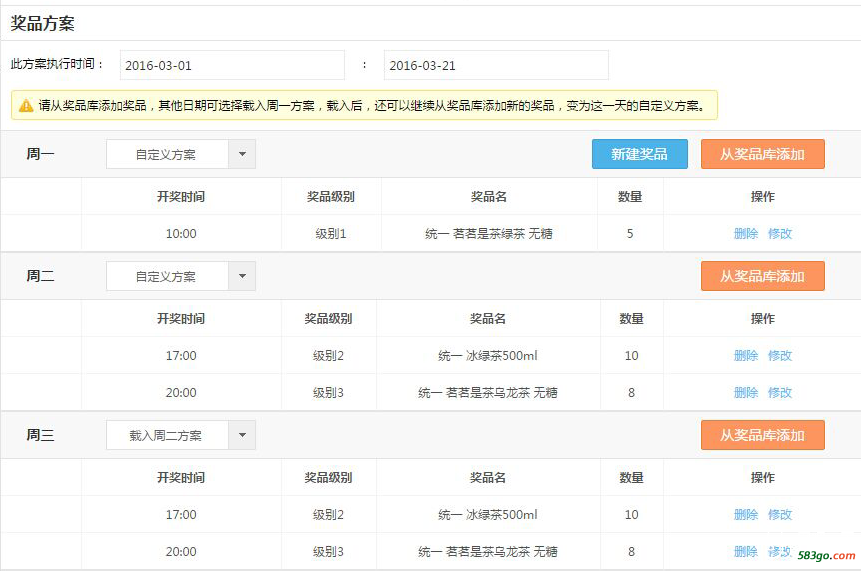Click the 奖品方案 page heading
Viewport: 861px width, 571px height.
coord(42,24)
